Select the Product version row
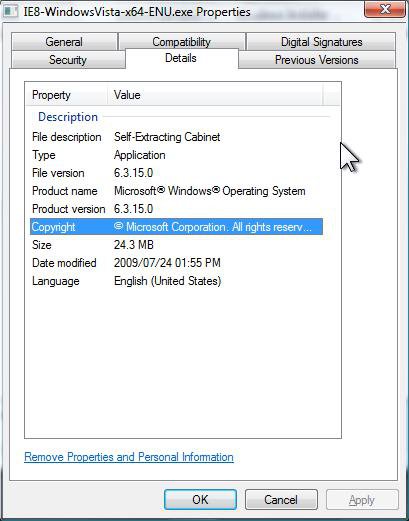 (x=176, y=209)
